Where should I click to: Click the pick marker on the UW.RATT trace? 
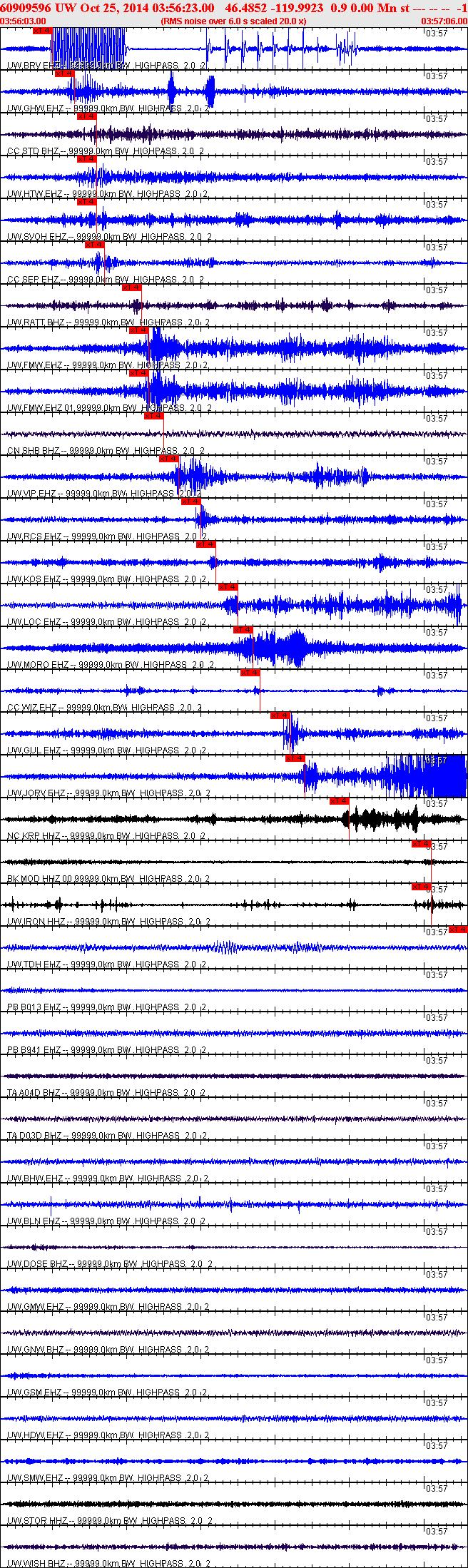[x=131, y=287]
